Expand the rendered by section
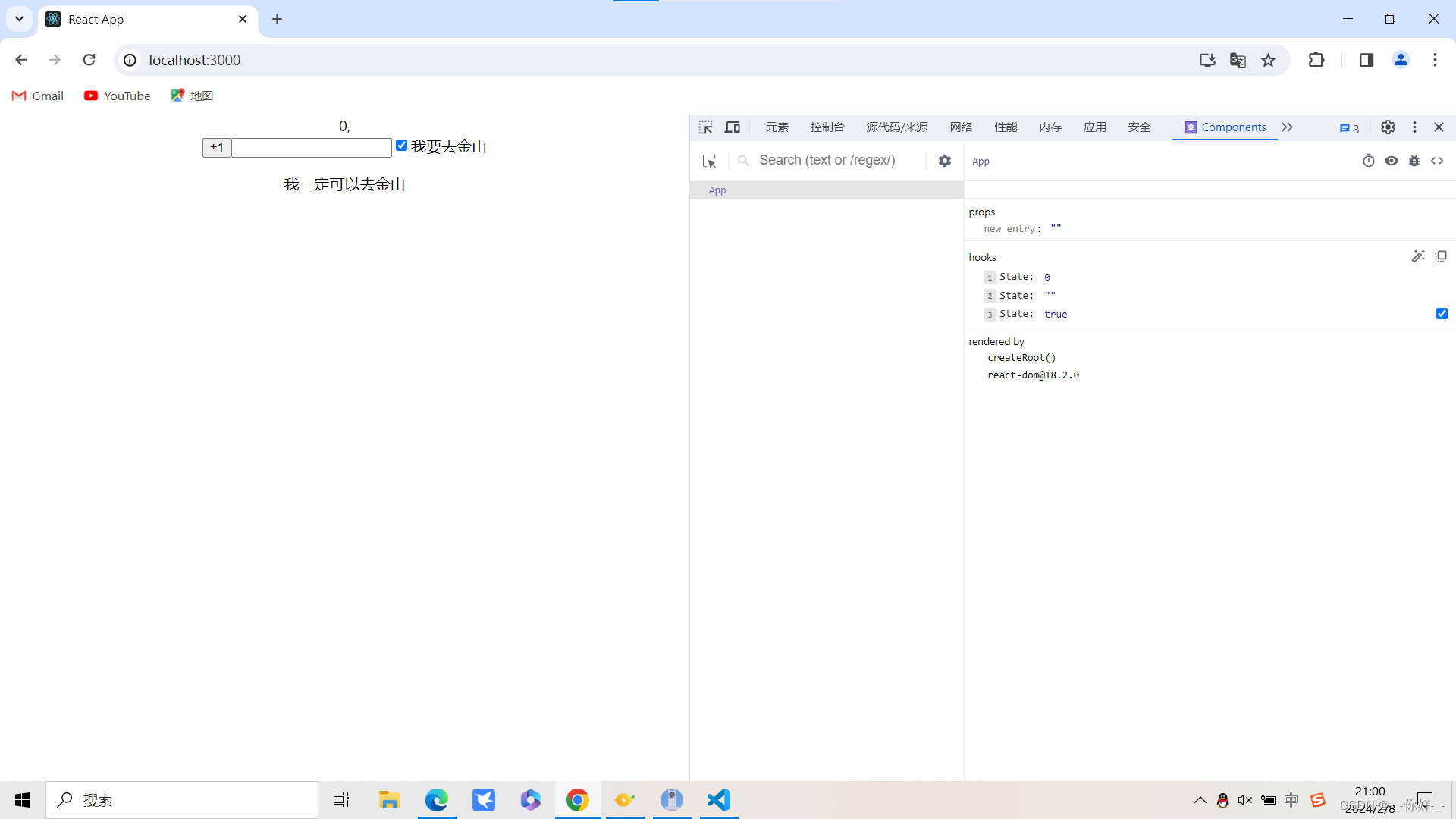 (x=995, y=341)
